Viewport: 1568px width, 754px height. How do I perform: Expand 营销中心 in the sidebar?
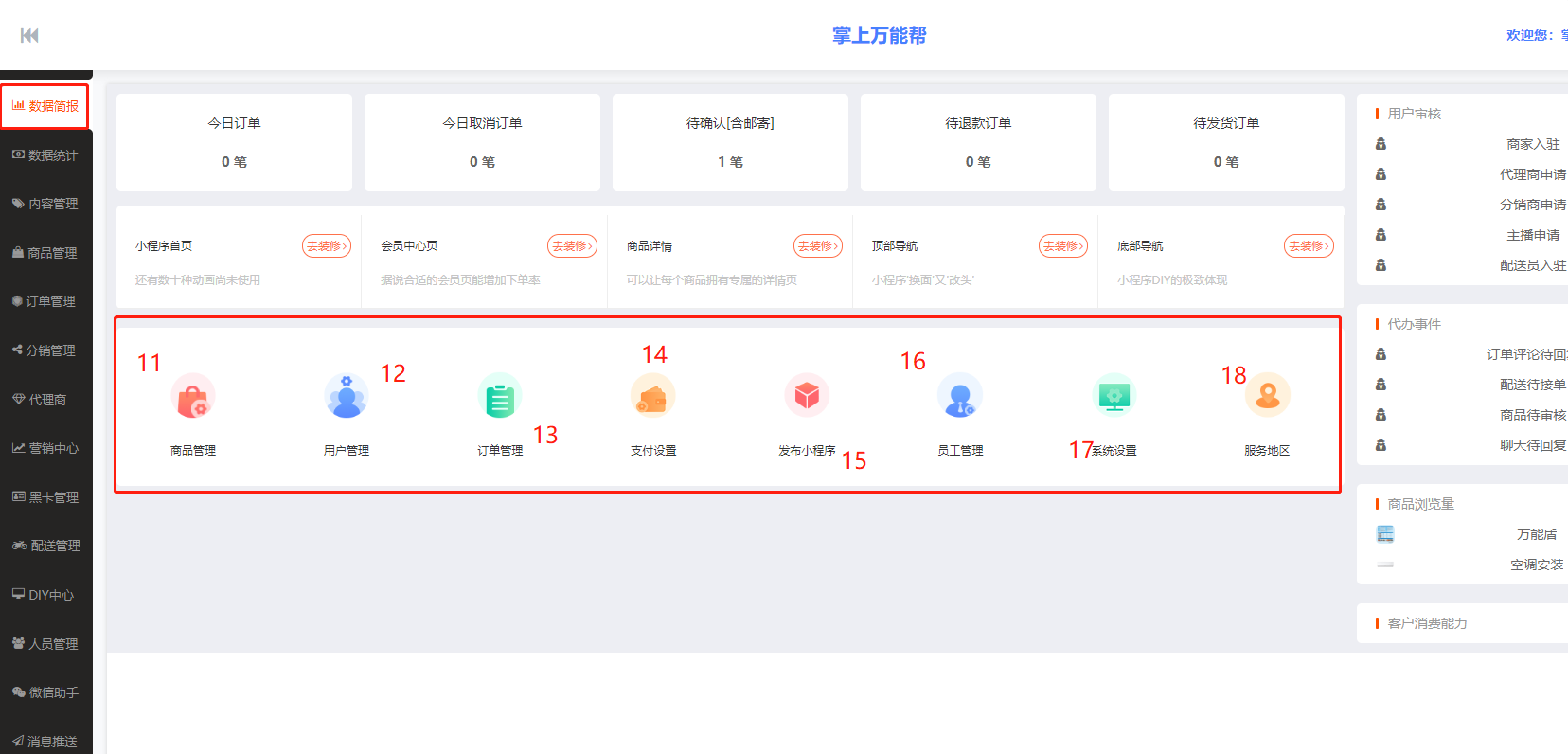click(45, 448)
